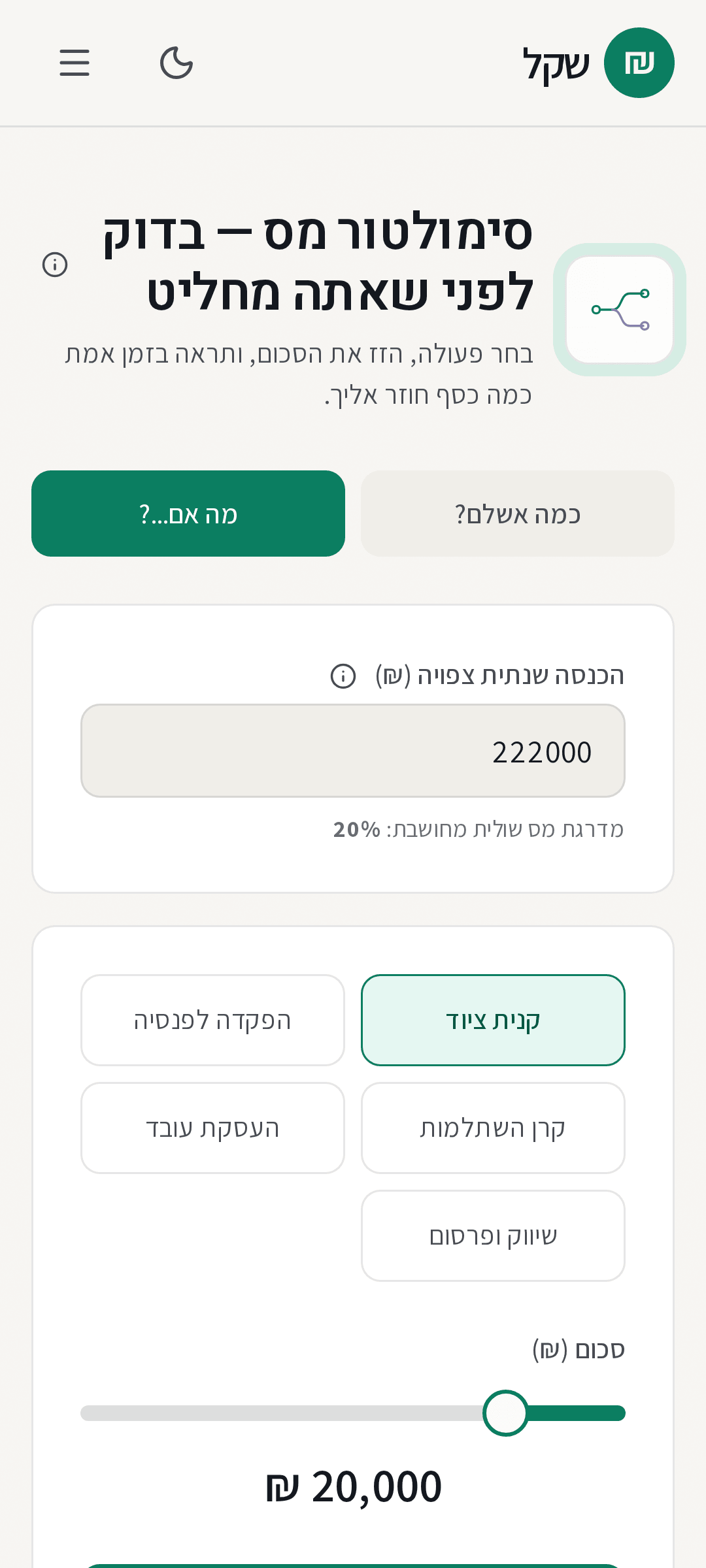Click the simulator main heading text

[x=318, y=261]
